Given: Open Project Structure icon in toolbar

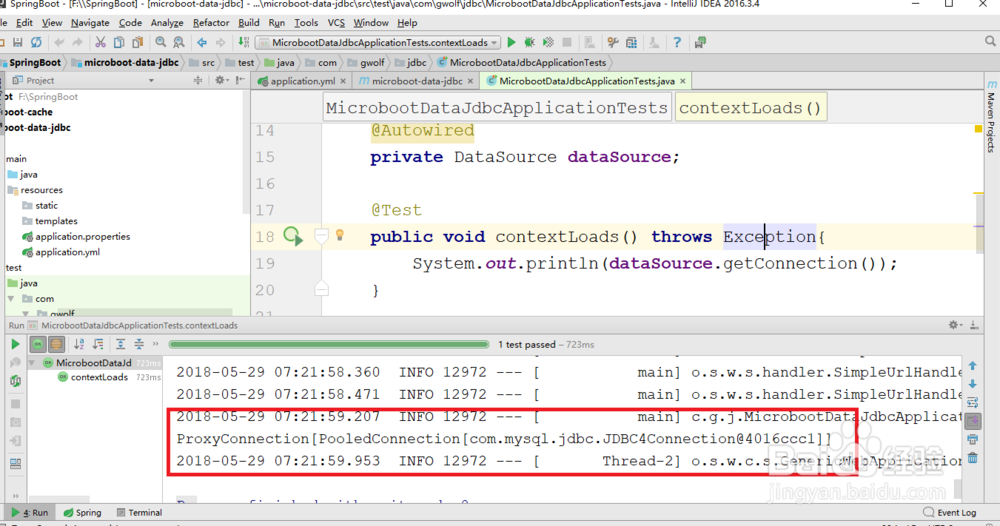Looking at the screenshot, I should tap(631, 43).
